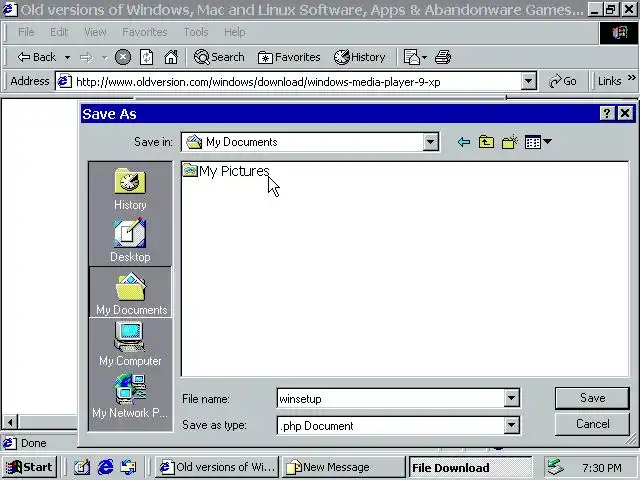Image resolution: width=640 pixels, height=480 pixels.
Task: Click the Go button next to address bar
Action: (562, 81)
